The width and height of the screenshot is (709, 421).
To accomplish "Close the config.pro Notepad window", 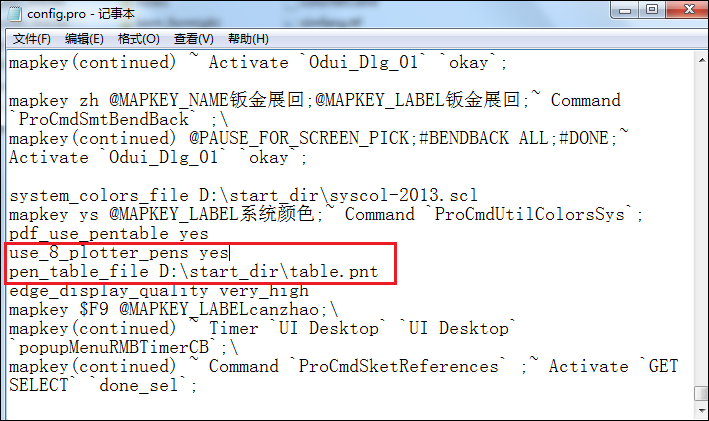I will pos(688,10).
